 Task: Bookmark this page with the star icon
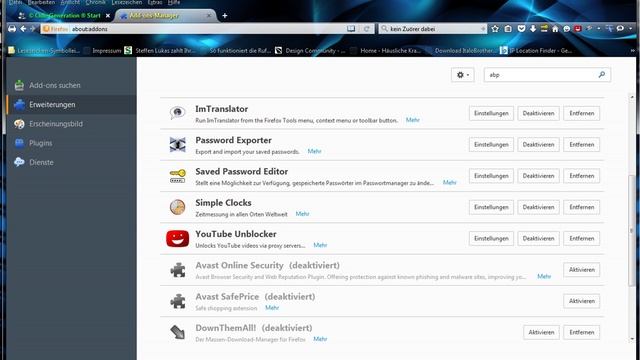pyautogui.click(x=495, y=29)
